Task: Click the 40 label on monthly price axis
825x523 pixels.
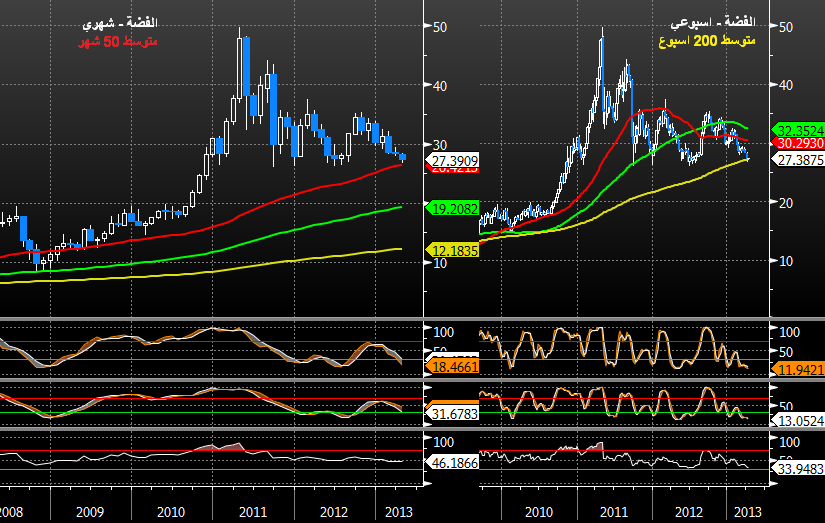Action: coord(440,86)
